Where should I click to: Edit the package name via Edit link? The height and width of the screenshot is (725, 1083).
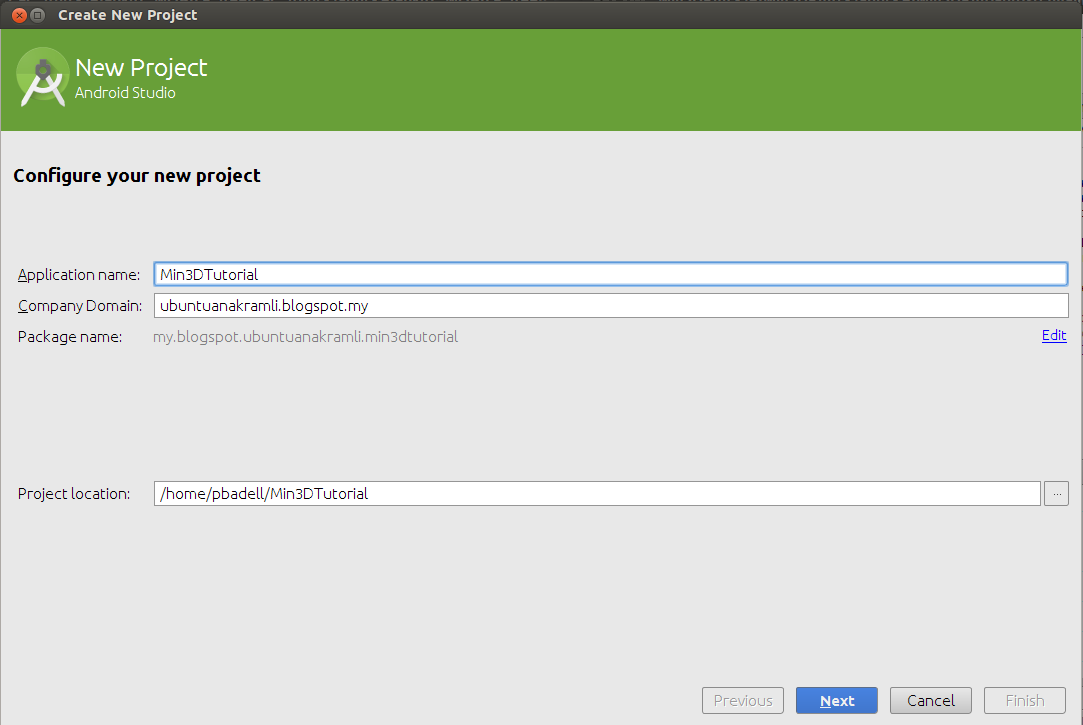[1054, 336]
